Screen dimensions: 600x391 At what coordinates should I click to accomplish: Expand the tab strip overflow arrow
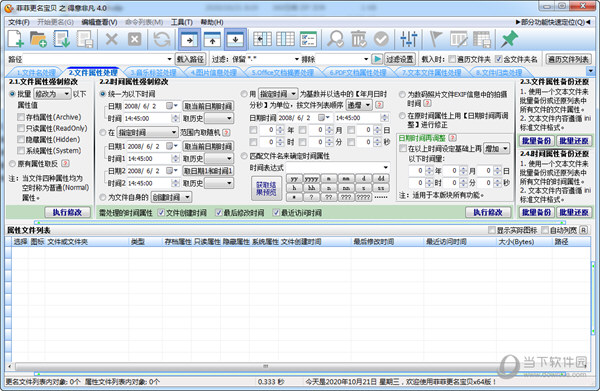[590, 71]
